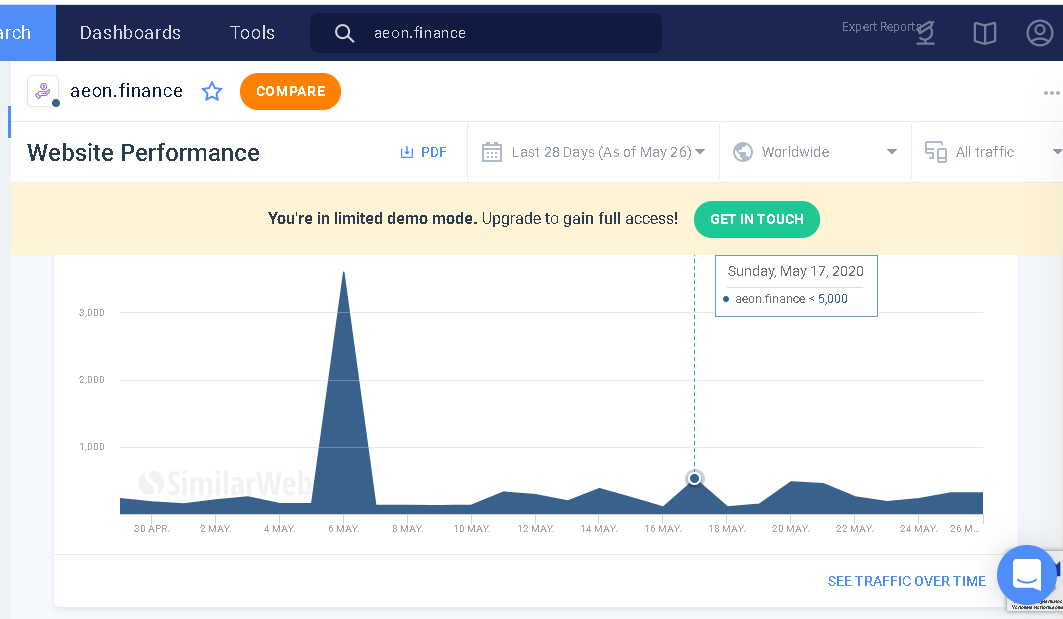Open the knowledge book icon

[984, 33]
